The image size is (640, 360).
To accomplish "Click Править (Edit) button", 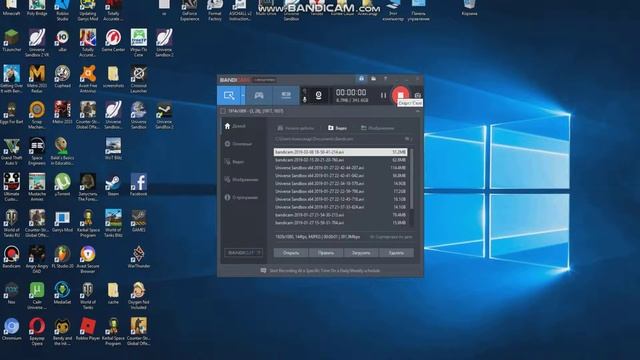I will click(326, 253).
